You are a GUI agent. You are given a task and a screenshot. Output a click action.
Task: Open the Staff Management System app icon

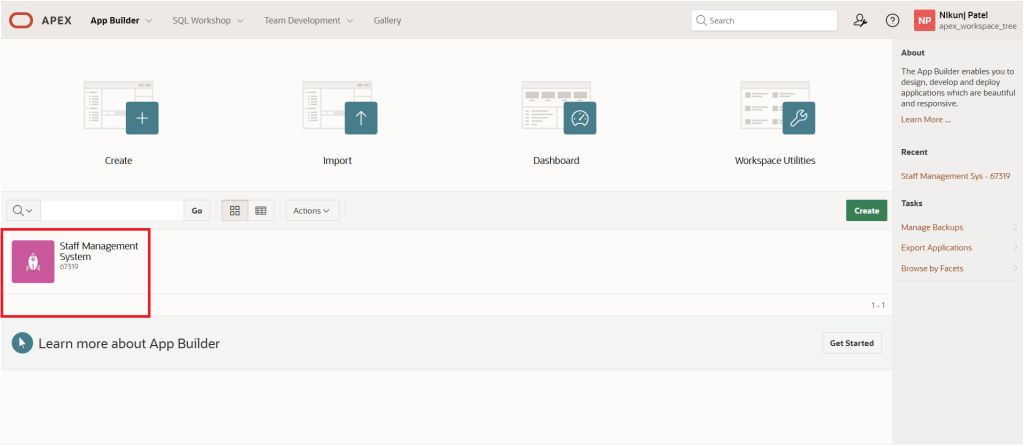click(x=33, y=261)
